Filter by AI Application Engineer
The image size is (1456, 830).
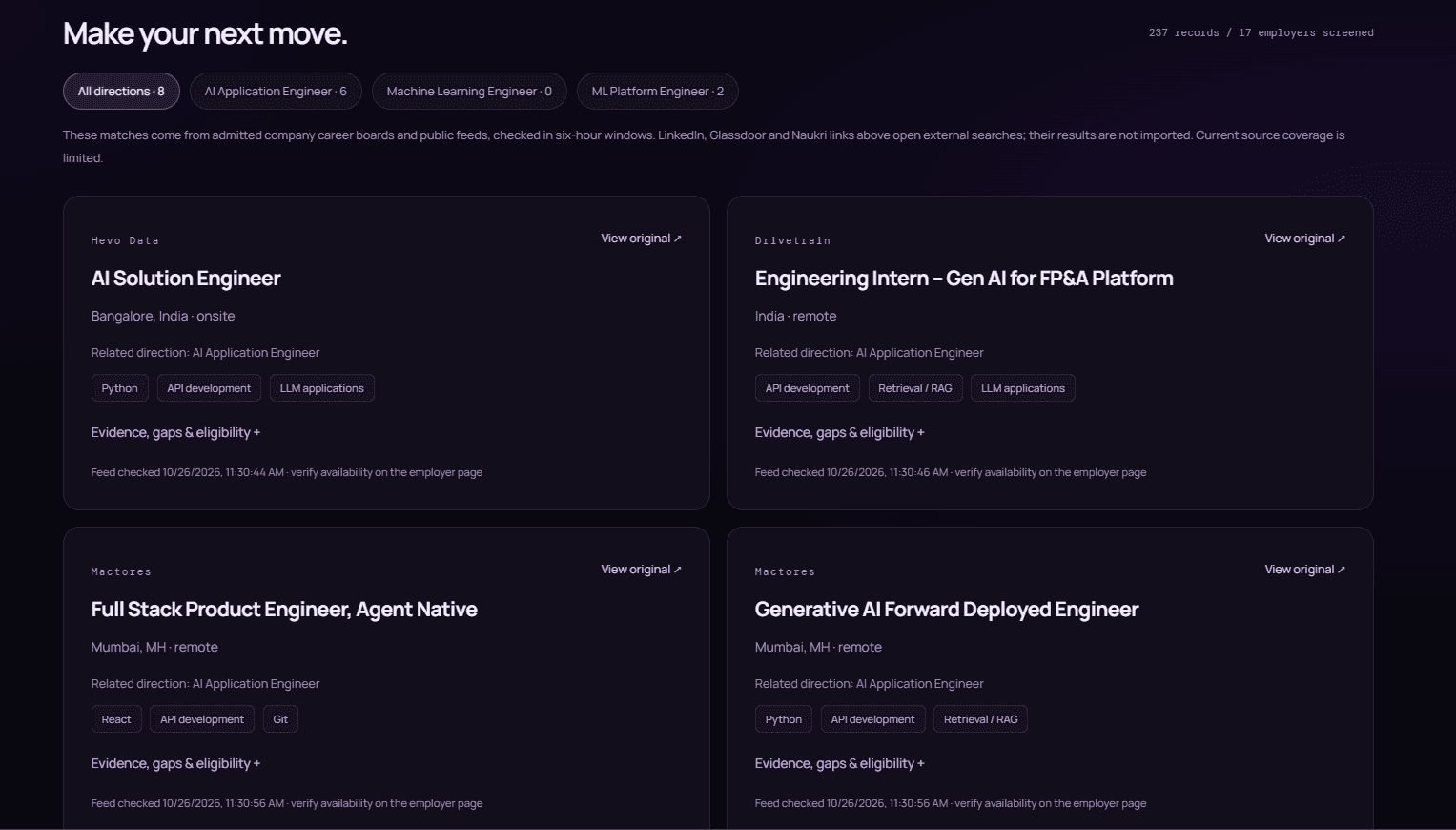click(x=276, y=92)
